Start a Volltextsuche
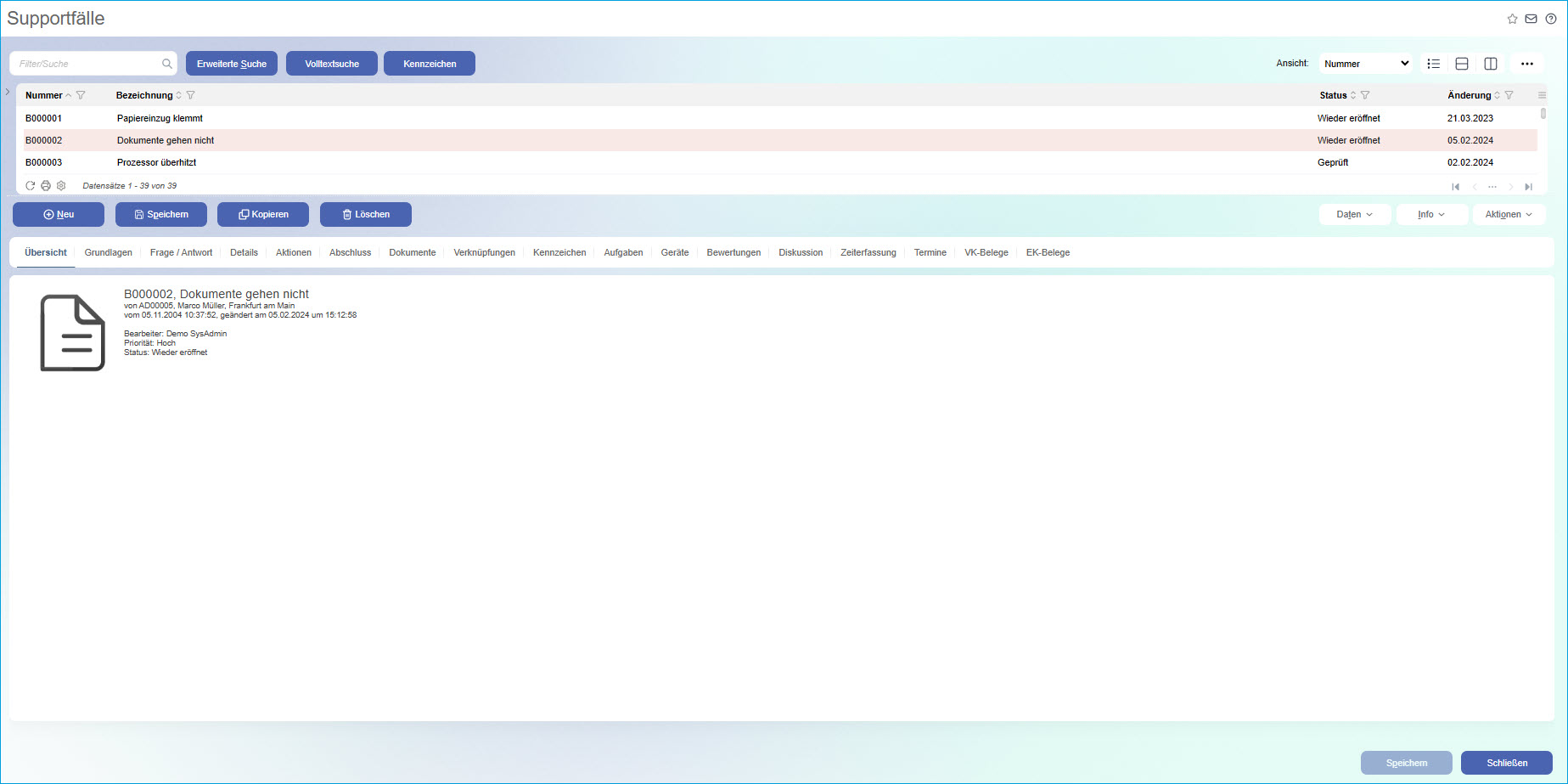The height and width of the screenshot is (784, 1568). pyautogui.click(x=332, y=64)
